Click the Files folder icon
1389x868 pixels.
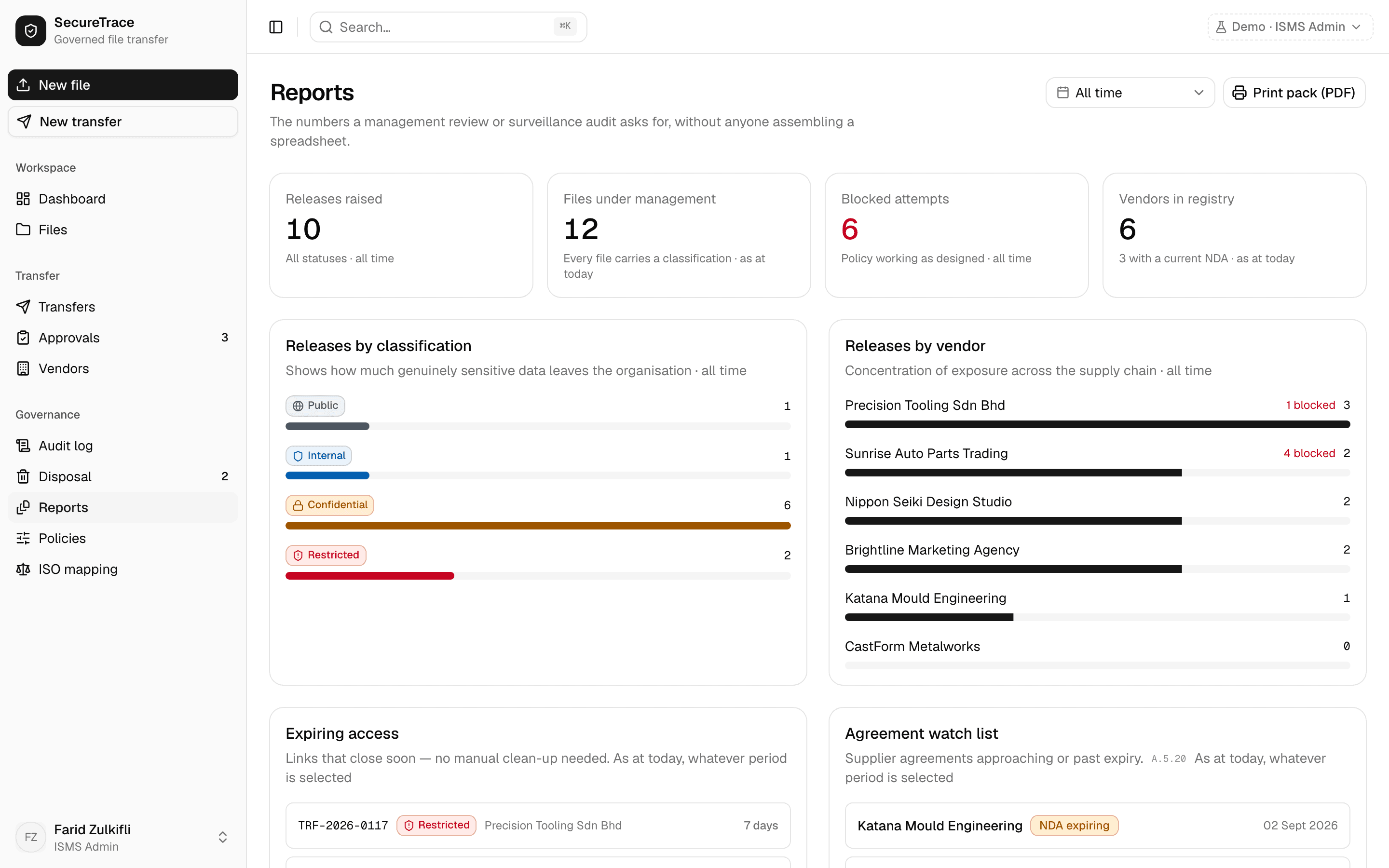tap(23, 230)
